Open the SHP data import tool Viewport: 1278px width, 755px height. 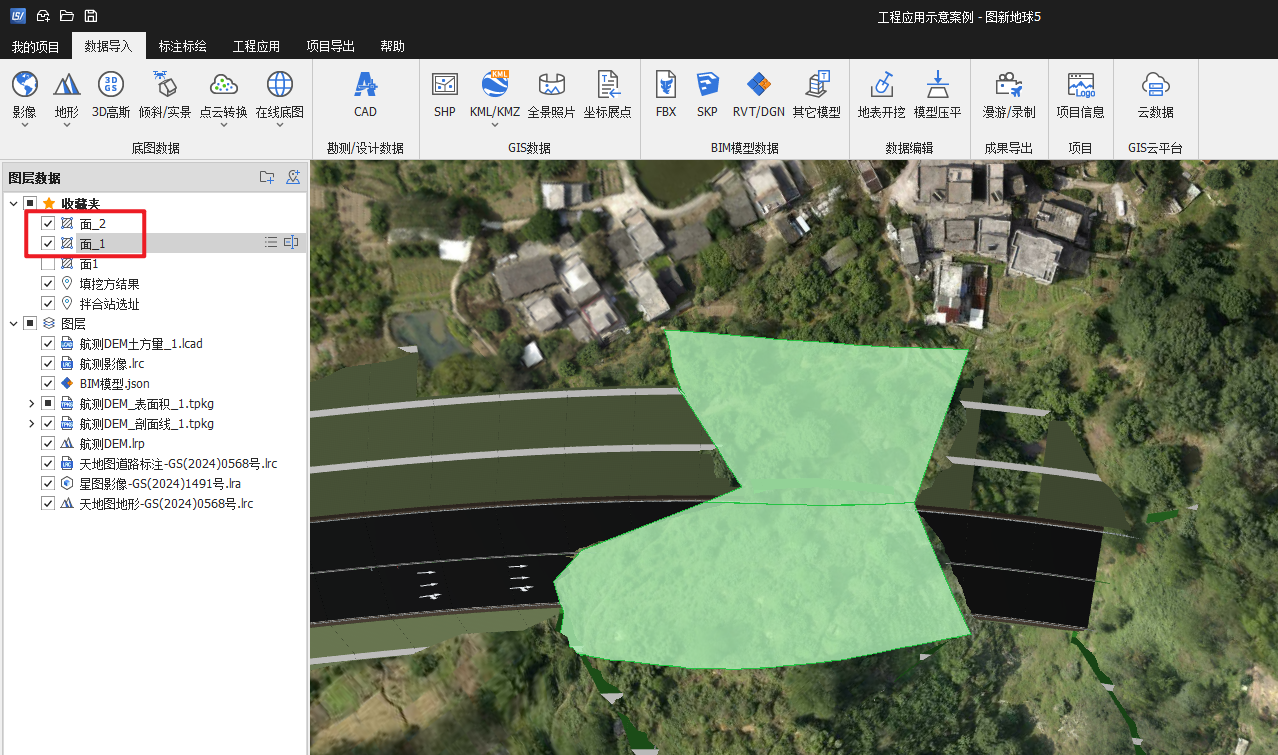pyautogui.click(x=444, y=85)
